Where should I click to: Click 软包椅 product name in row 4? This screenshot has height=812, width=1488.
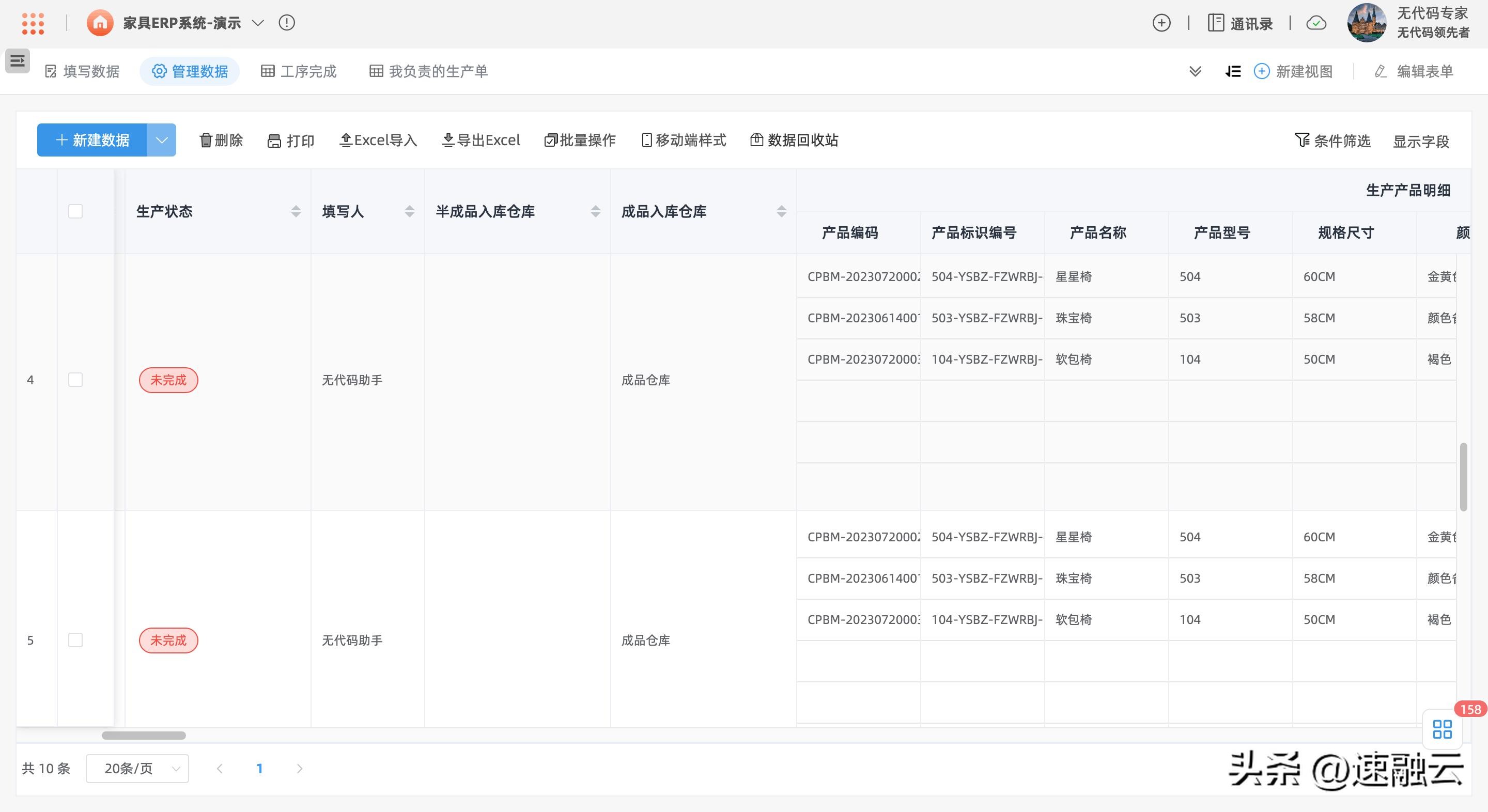1074,359
